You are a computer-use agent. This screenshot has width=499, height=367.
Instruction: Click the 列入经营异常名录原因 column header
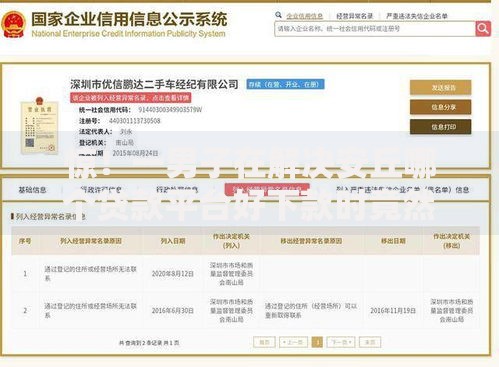tap(91, 241)
